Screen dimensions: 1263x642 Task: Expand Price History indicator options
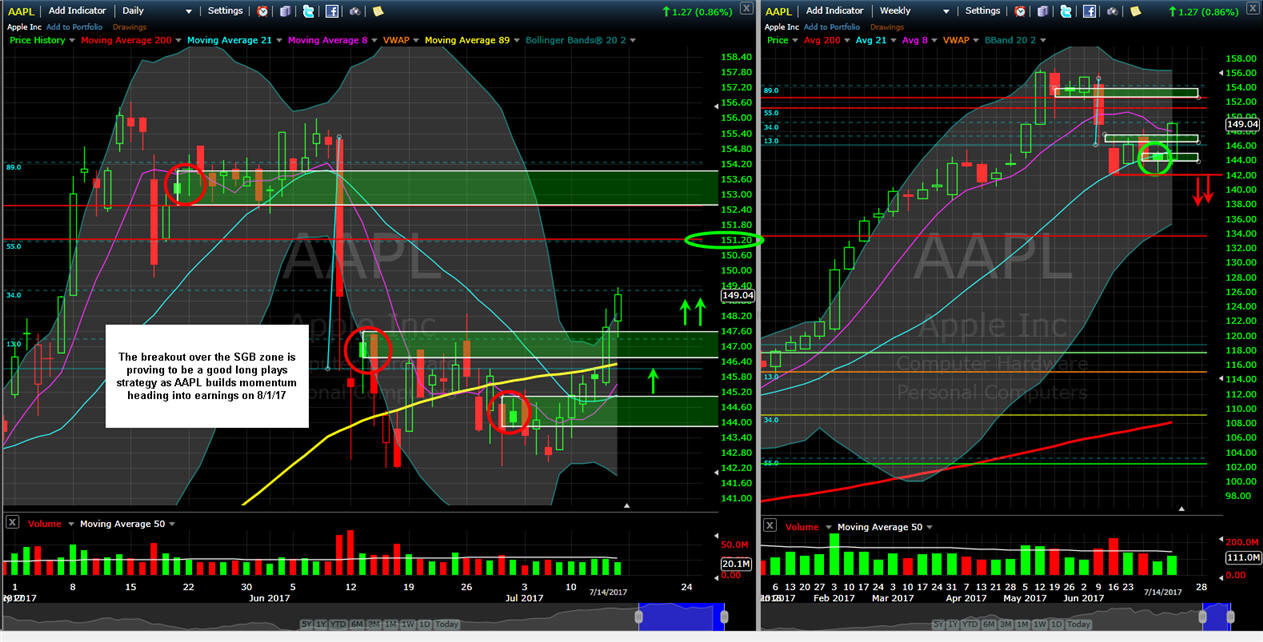coord(72,41)
